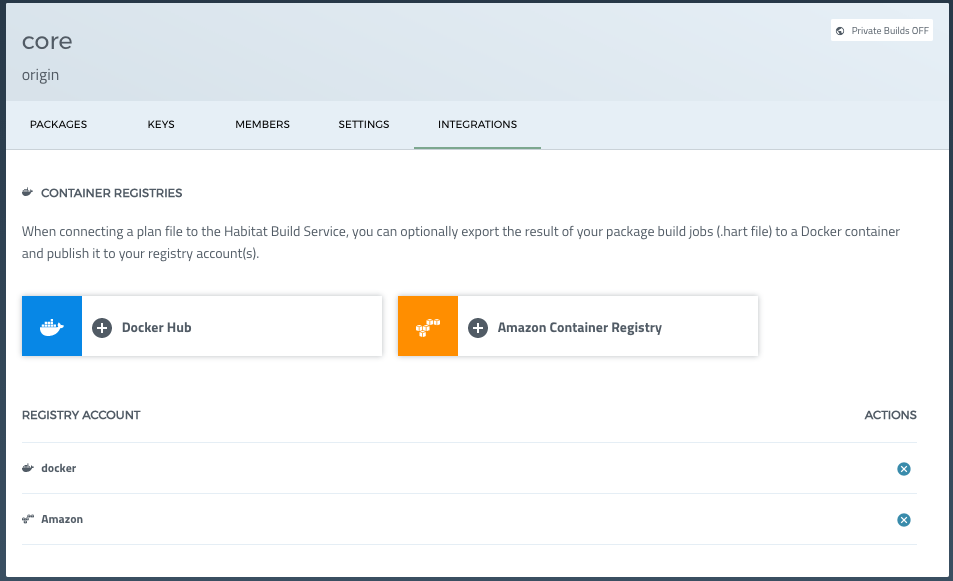Viewport: 953px width, 581px height.
Task: Click the Amazon Container Registry orange icon
Action: coord(427,325)
